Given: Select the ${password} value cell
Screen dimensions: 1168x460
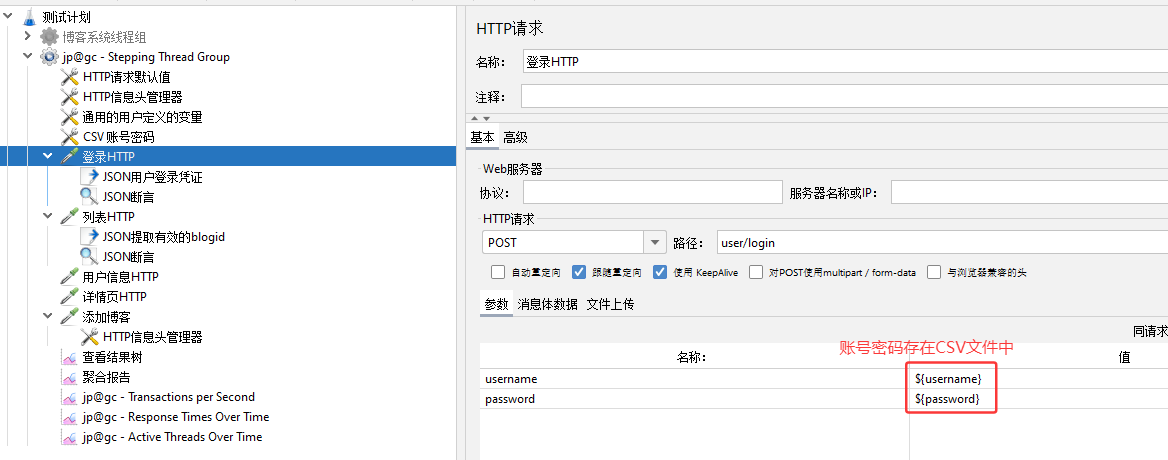Looking at the screenshot, I should click(x=1038, y=399).
